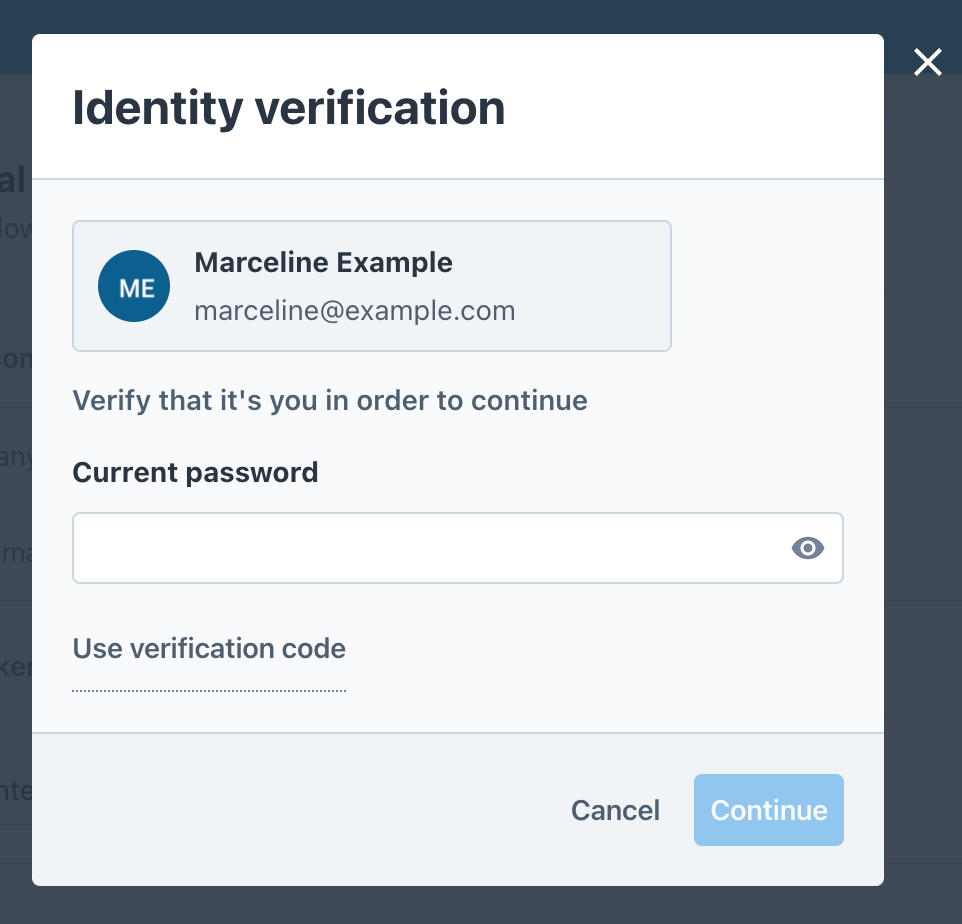Click the 'Verify that it's you' message
Screen dimensions: 962x924
pyautogui.click(x=330, y=401)
